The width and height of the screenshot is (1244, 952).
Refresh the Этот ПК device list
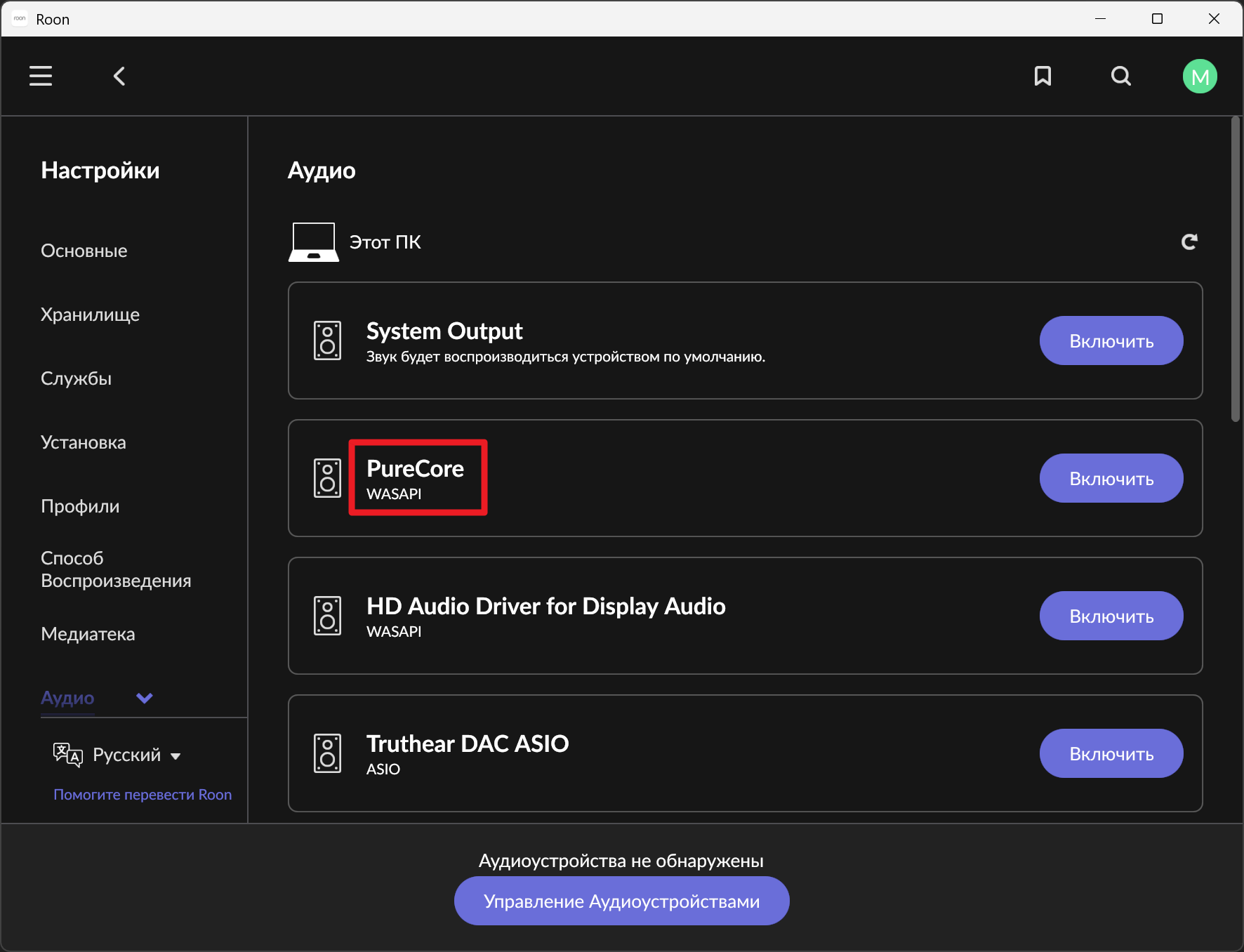(1189, 242)
